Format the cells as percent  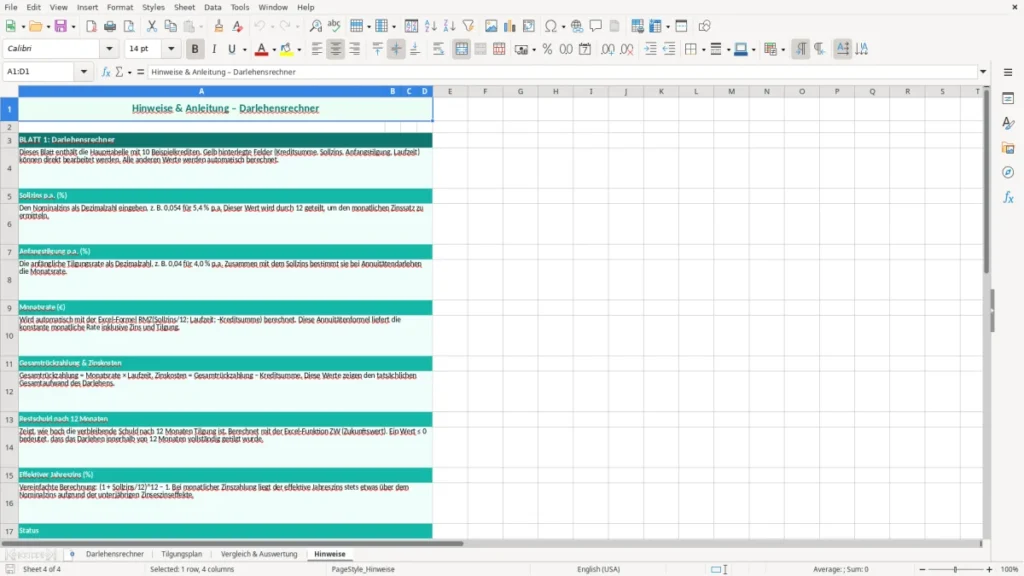pyautogui.click(x=547, y=49)
